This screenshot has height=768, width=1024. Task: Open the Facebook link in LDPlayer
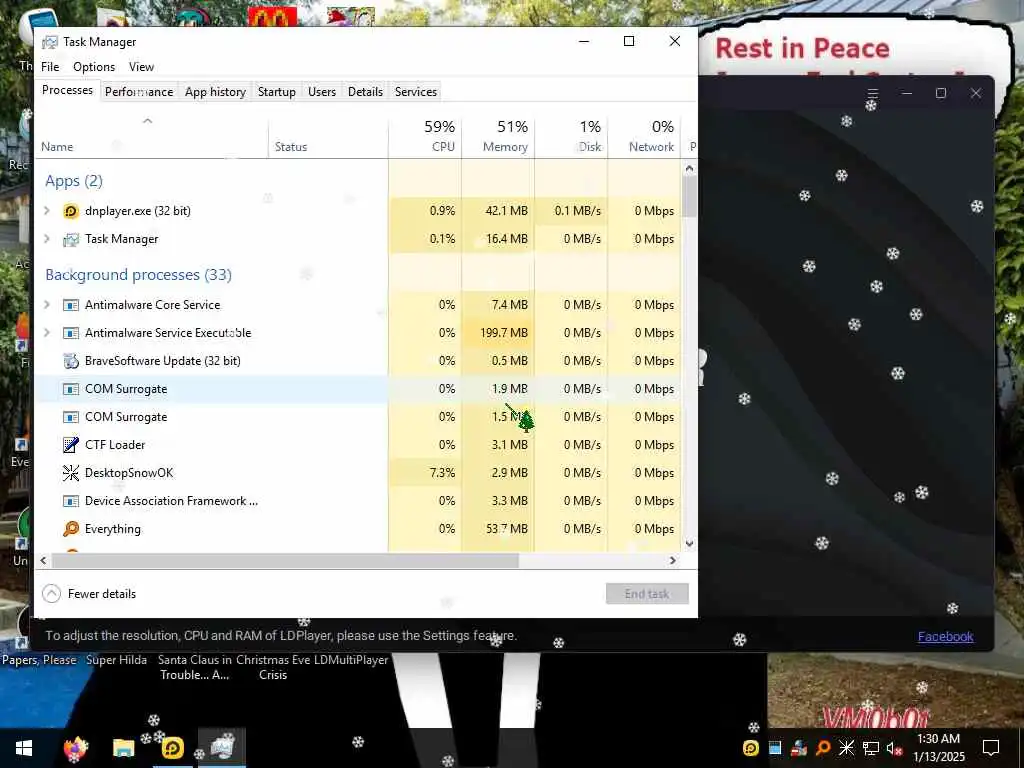click(946, 637)
